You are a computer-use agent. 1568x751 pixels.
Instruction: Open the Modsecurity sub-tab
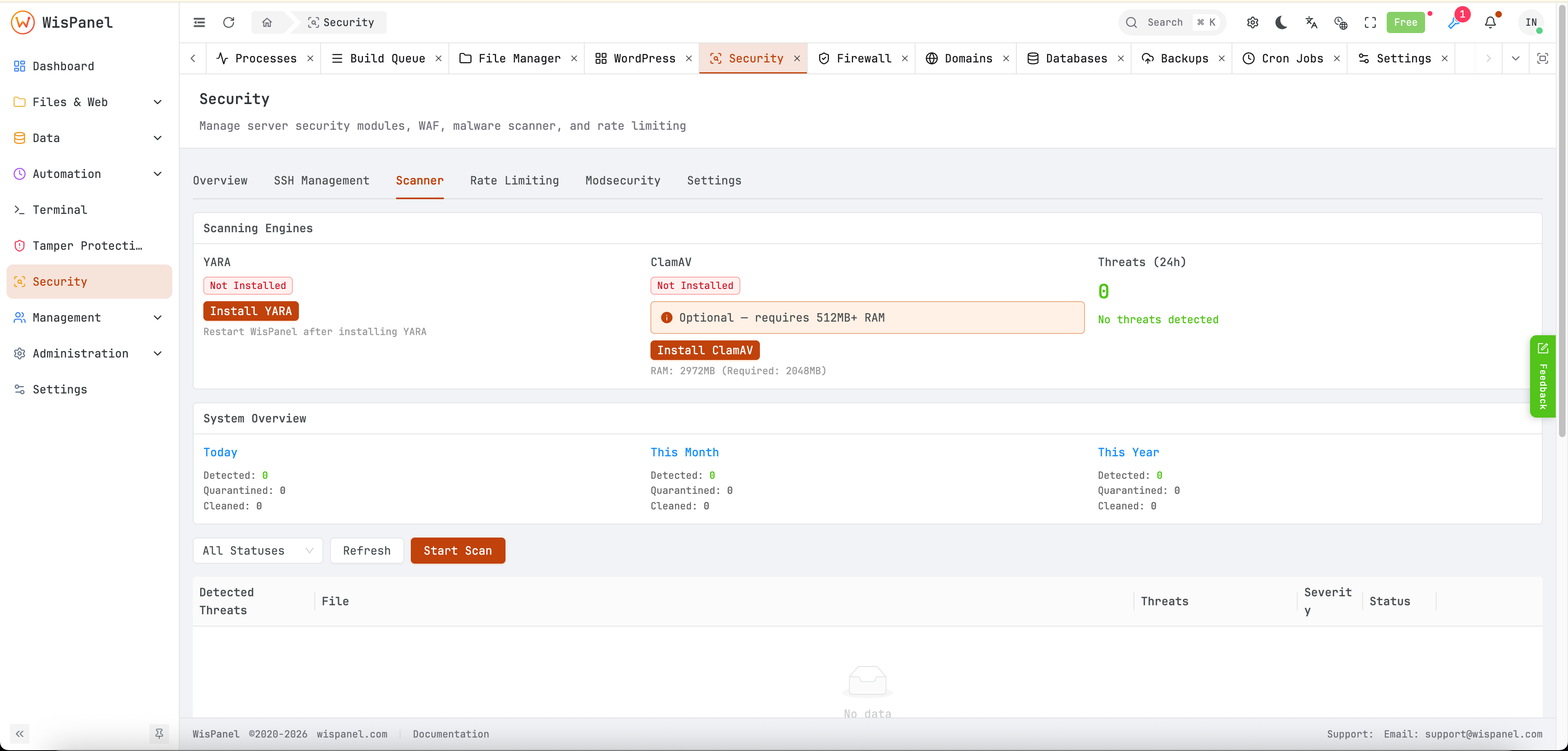(623, 180)
